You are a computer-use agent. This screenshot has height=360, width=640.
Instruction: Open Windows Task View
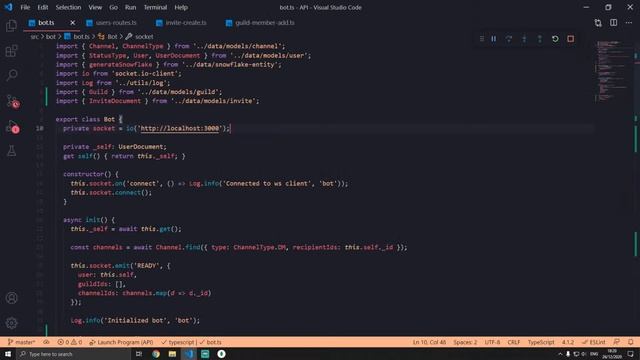(139, 354)
